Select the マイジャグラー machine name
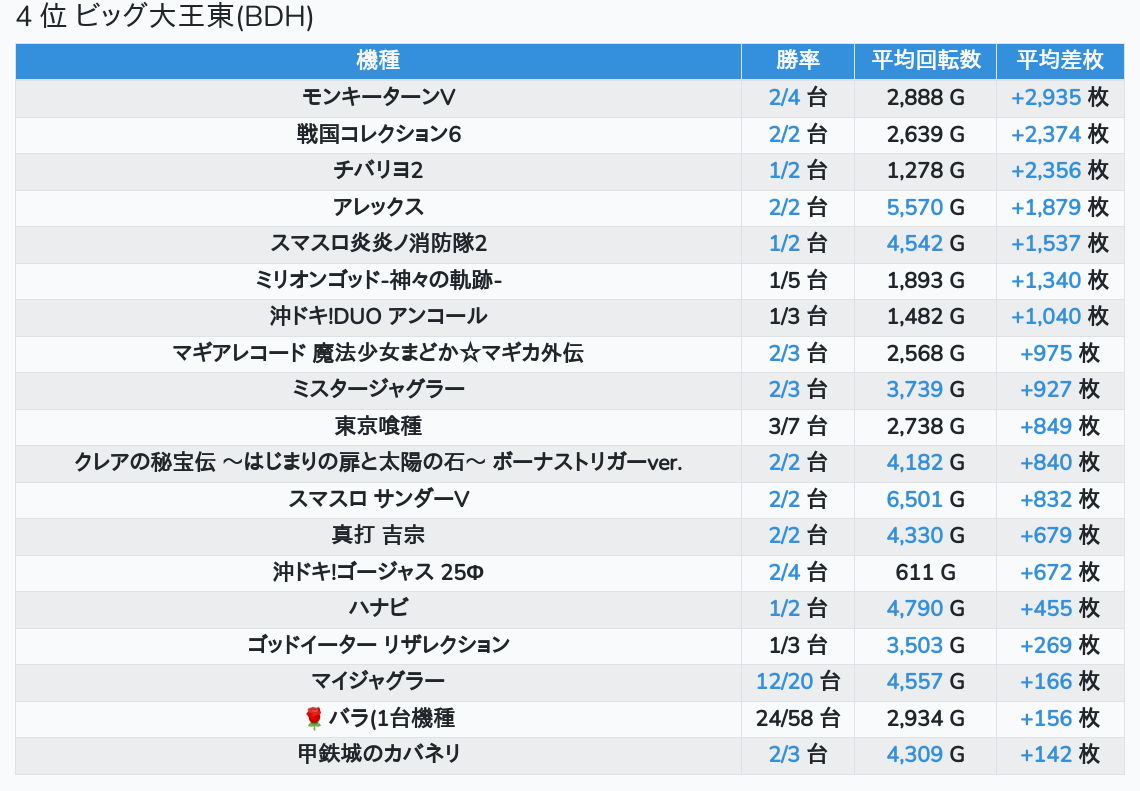This screenshot has width=1140, height=791. click(378, 681)
